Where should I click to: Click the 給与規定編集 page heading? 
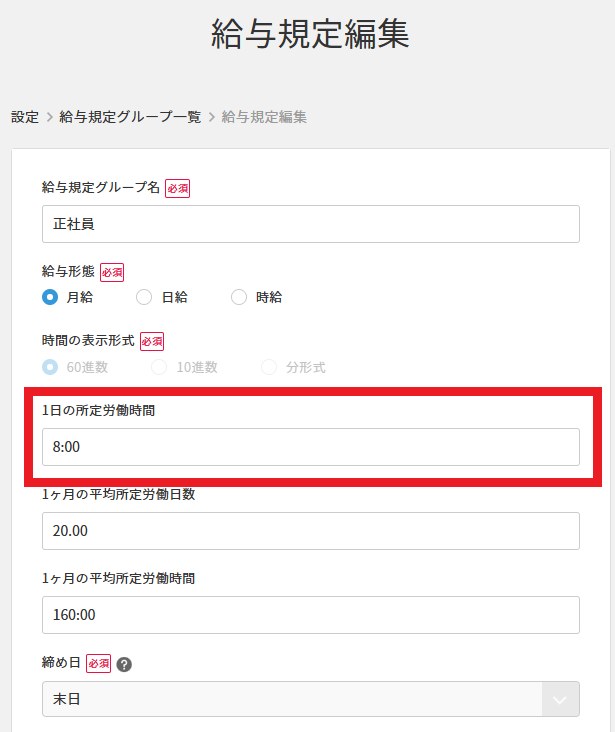pyautogui.click(x=310, y=34)
